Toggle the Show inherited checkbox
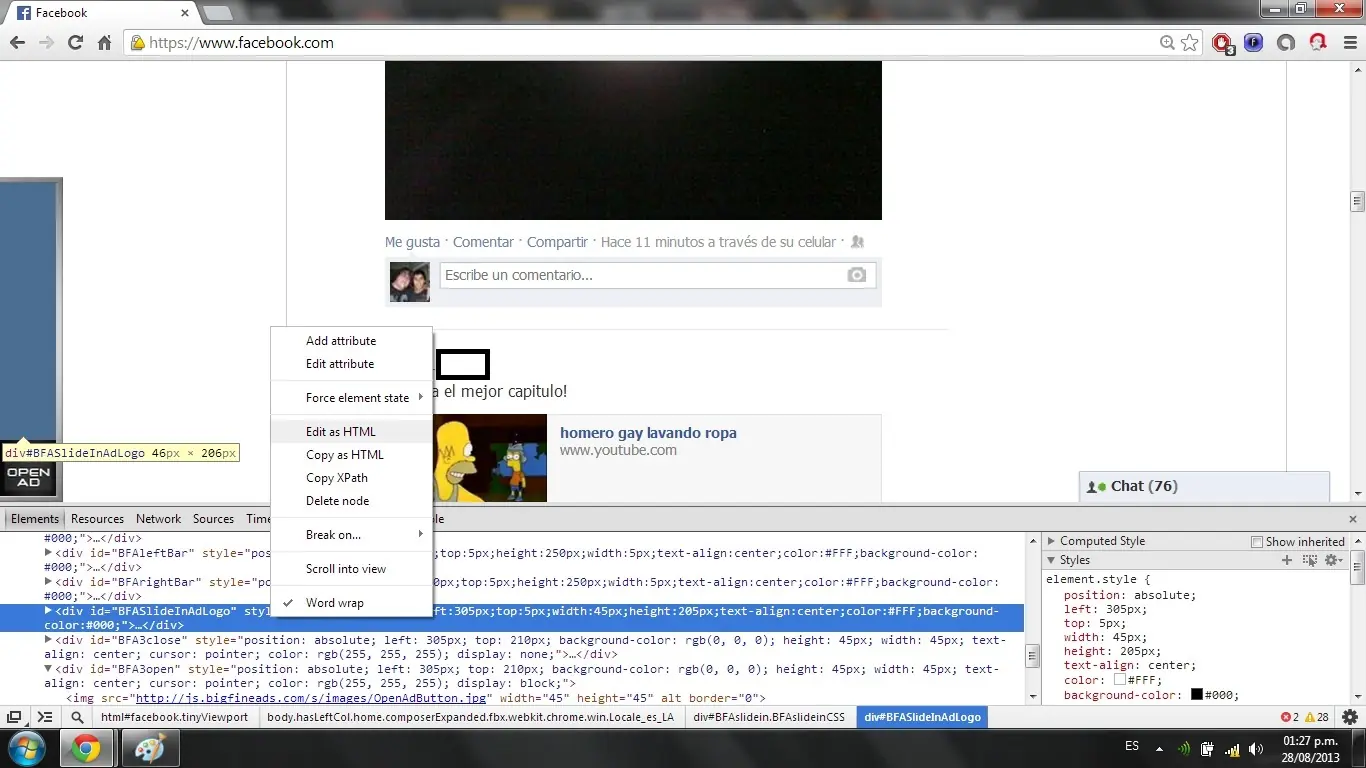1366x768 pixels. [1257, 542]
